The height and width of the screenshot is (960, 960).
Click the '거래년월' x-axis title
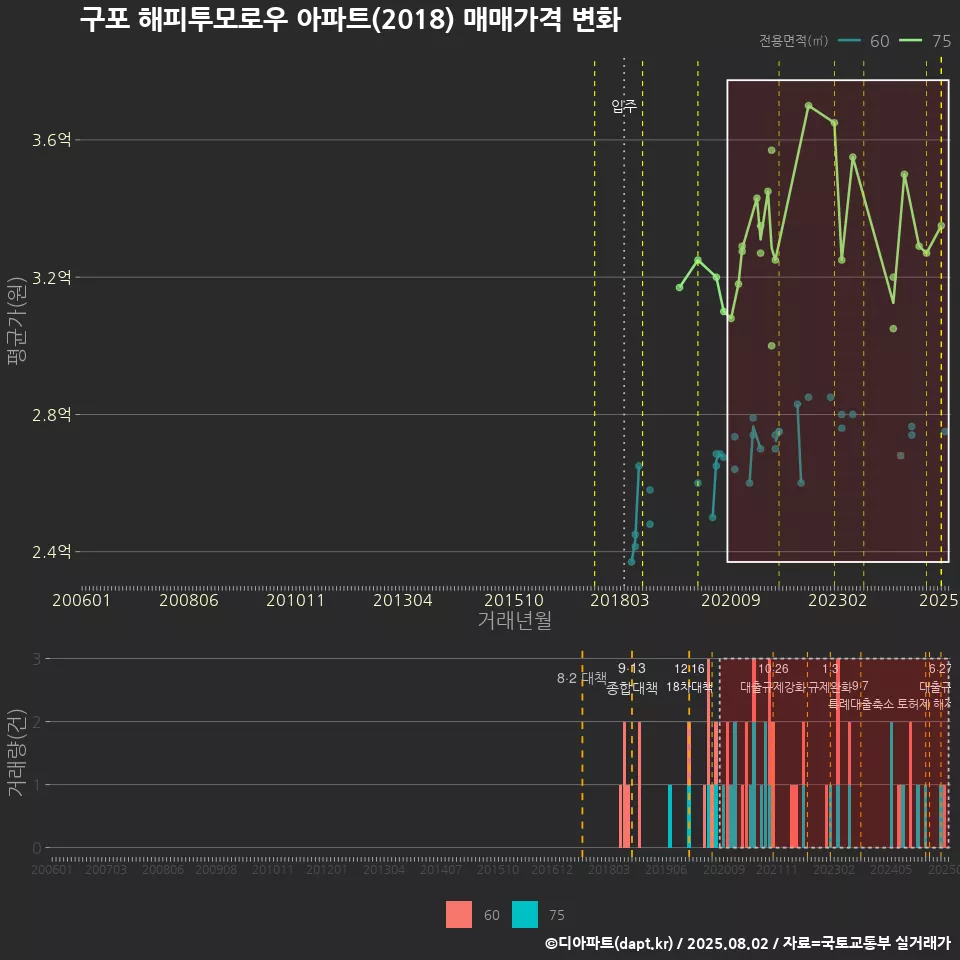(x=514, y=620)
